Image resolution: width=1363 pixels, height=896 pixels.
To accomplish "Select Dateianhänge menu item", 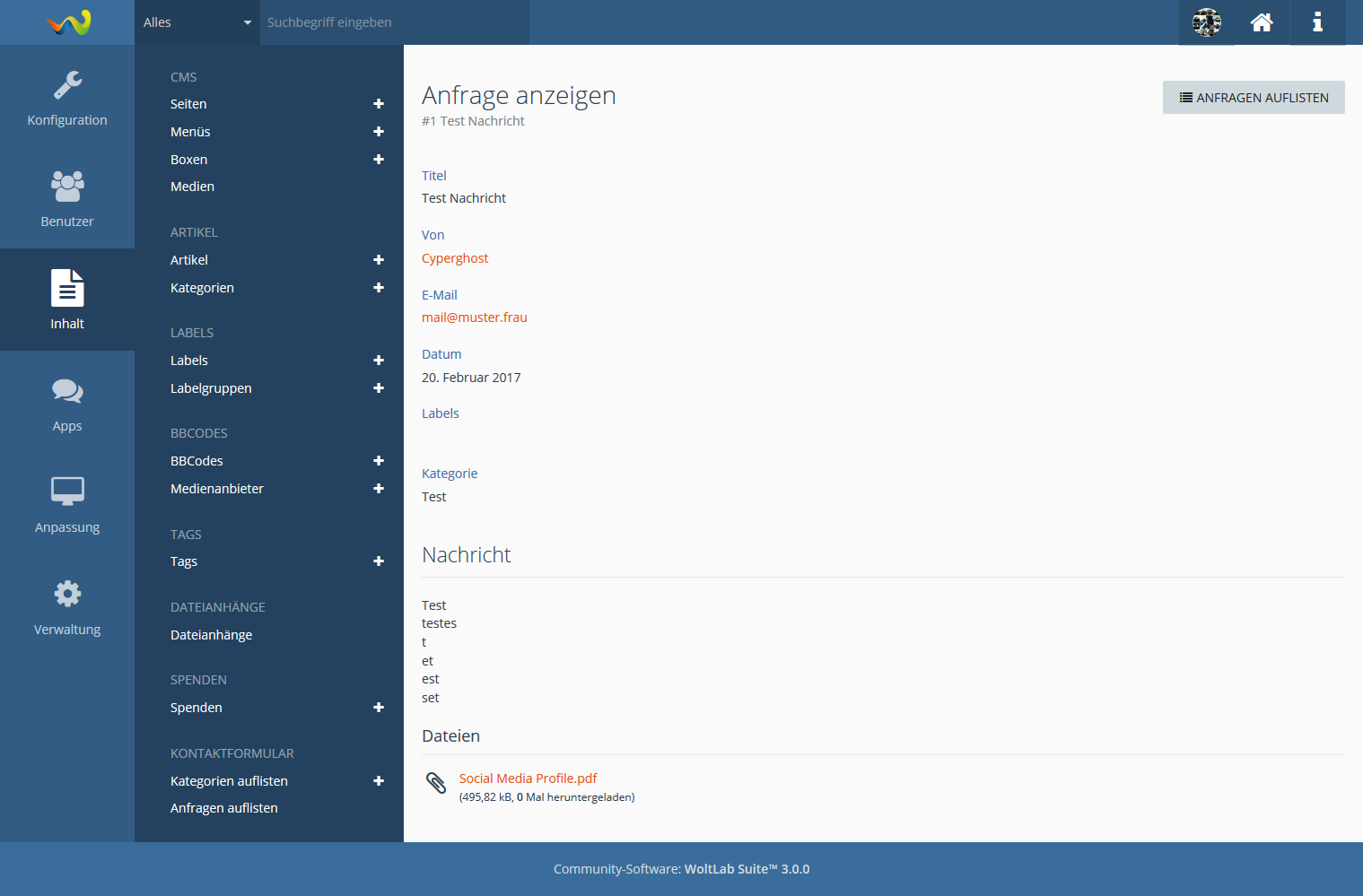I will (211, 635).
